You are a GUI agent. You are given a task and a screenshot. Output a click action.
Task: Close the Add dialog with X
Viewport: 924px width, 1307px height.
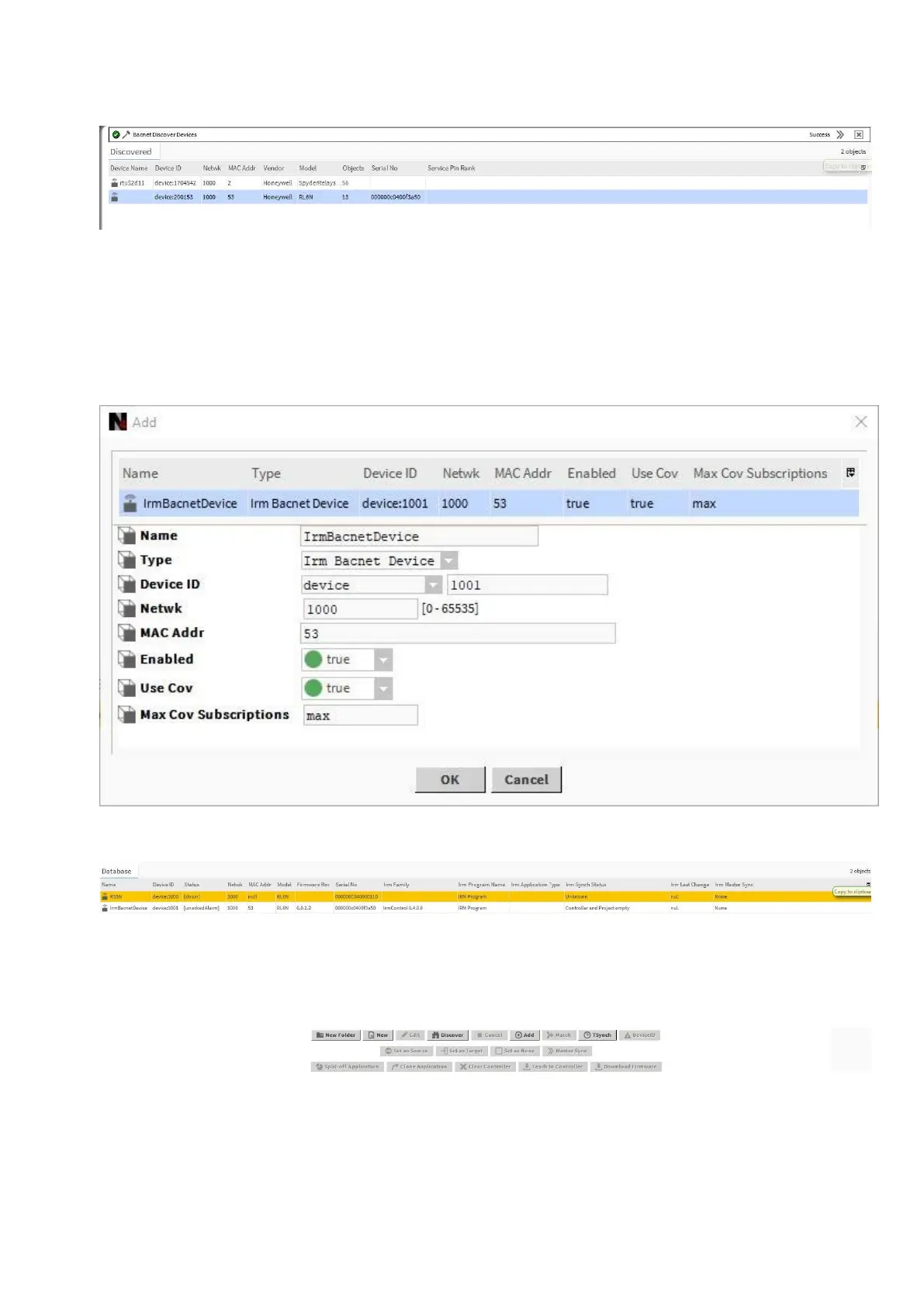tap(860, 421)
